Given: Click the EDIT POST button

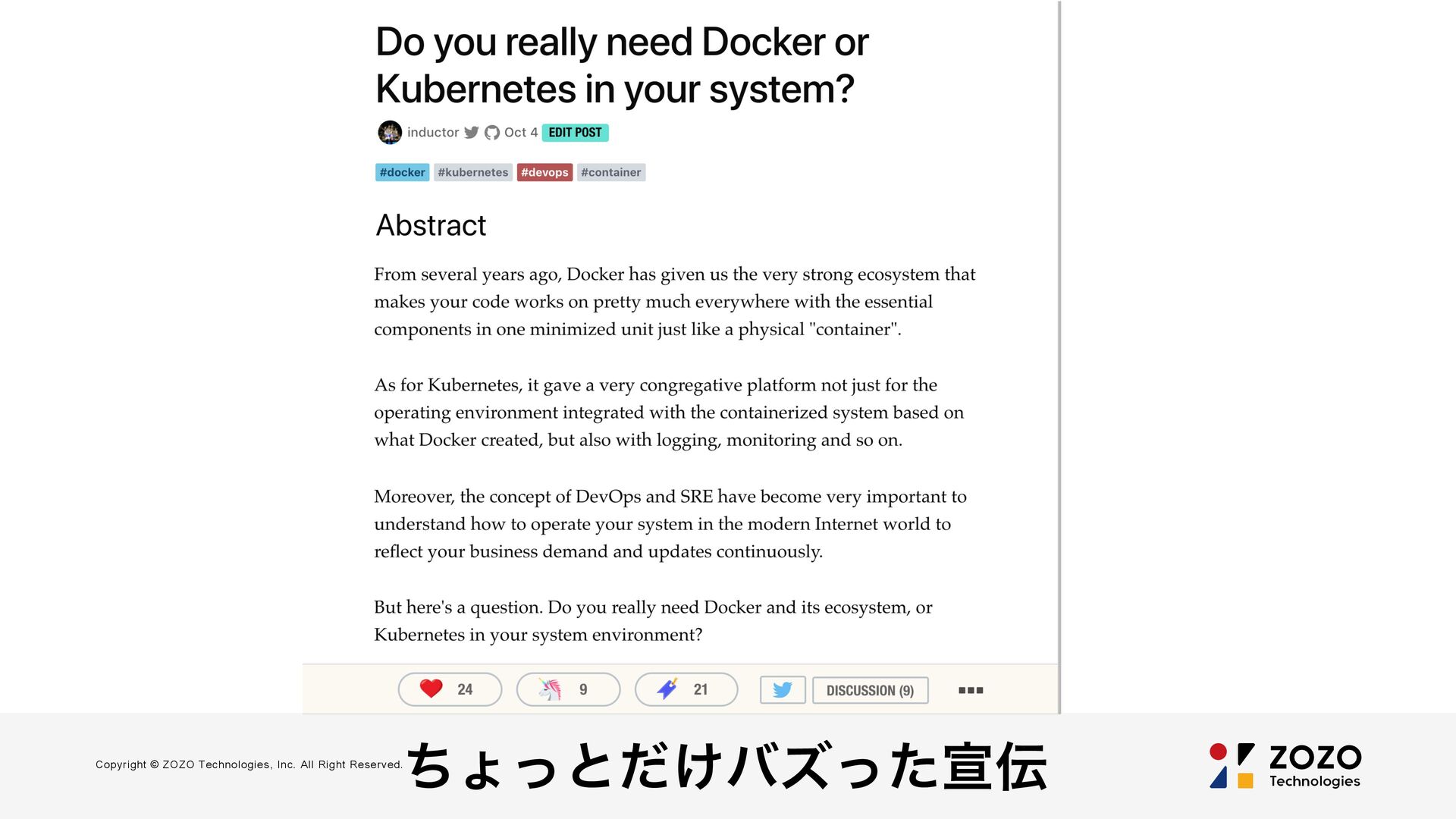Looking at the screenshot, I should [575, 133].
